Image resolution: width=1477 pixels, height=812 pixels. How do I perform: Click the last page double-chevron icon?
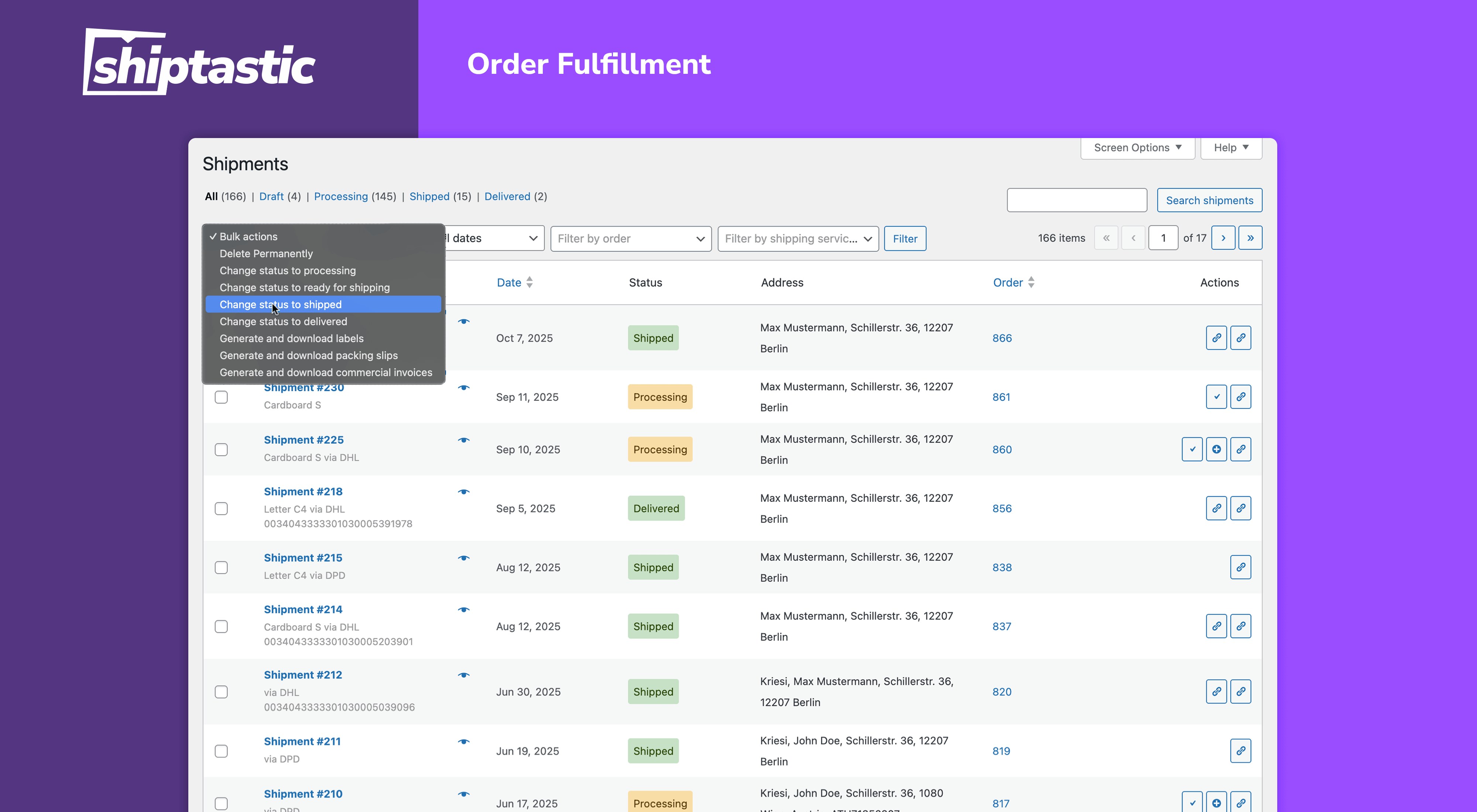1251,238
